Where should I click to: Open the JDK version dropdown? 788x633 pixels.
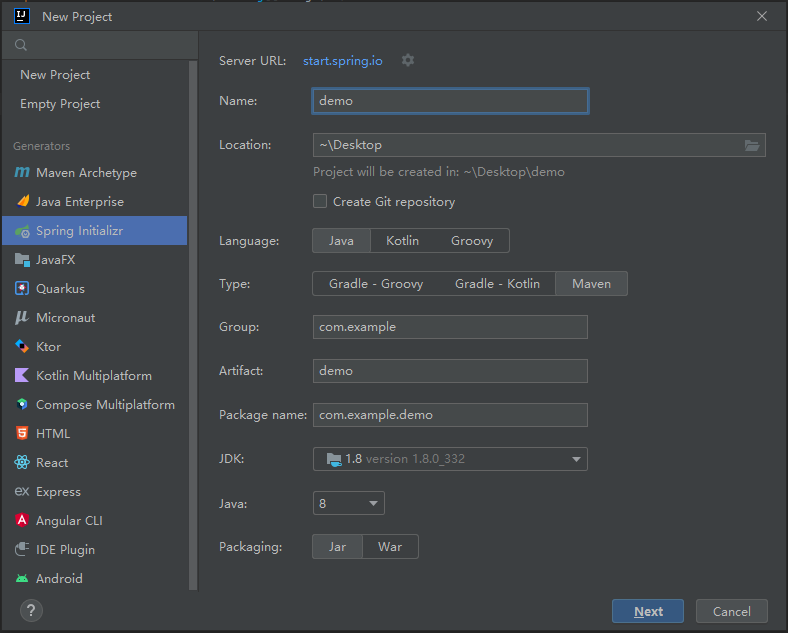[576, 459]
